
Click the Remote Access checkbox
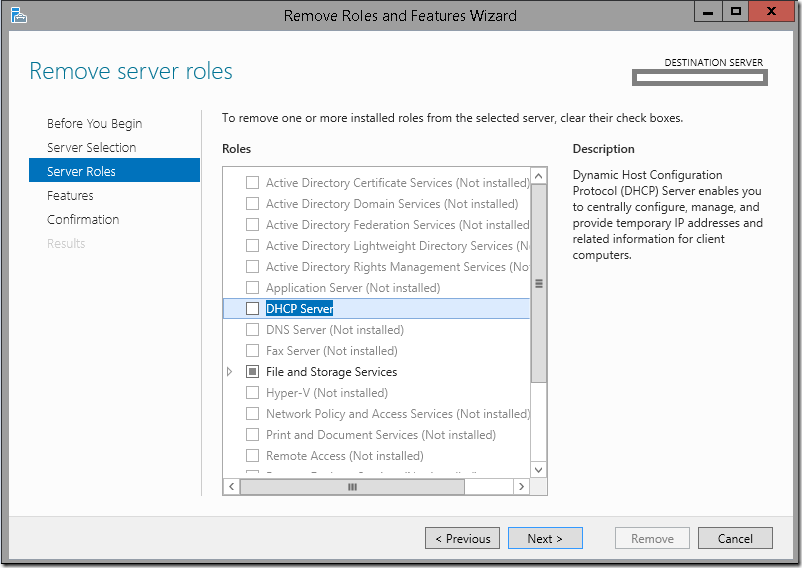tap(252, 455)
